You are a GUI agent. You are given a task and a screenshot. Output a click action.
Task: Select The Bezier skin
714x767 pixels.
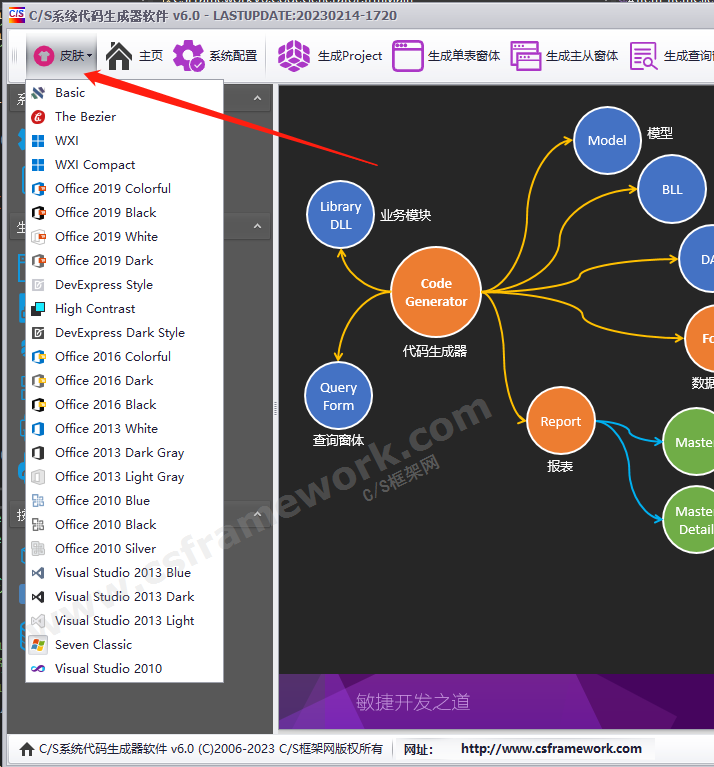tap(85, 117)
